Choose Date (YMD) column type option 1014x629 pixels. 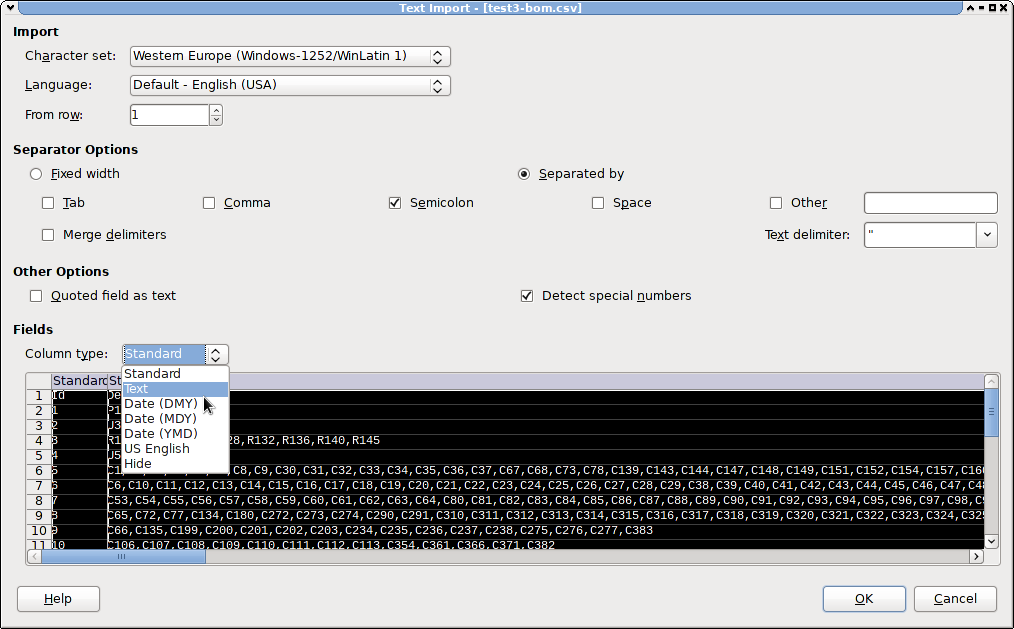pos(160,434)
